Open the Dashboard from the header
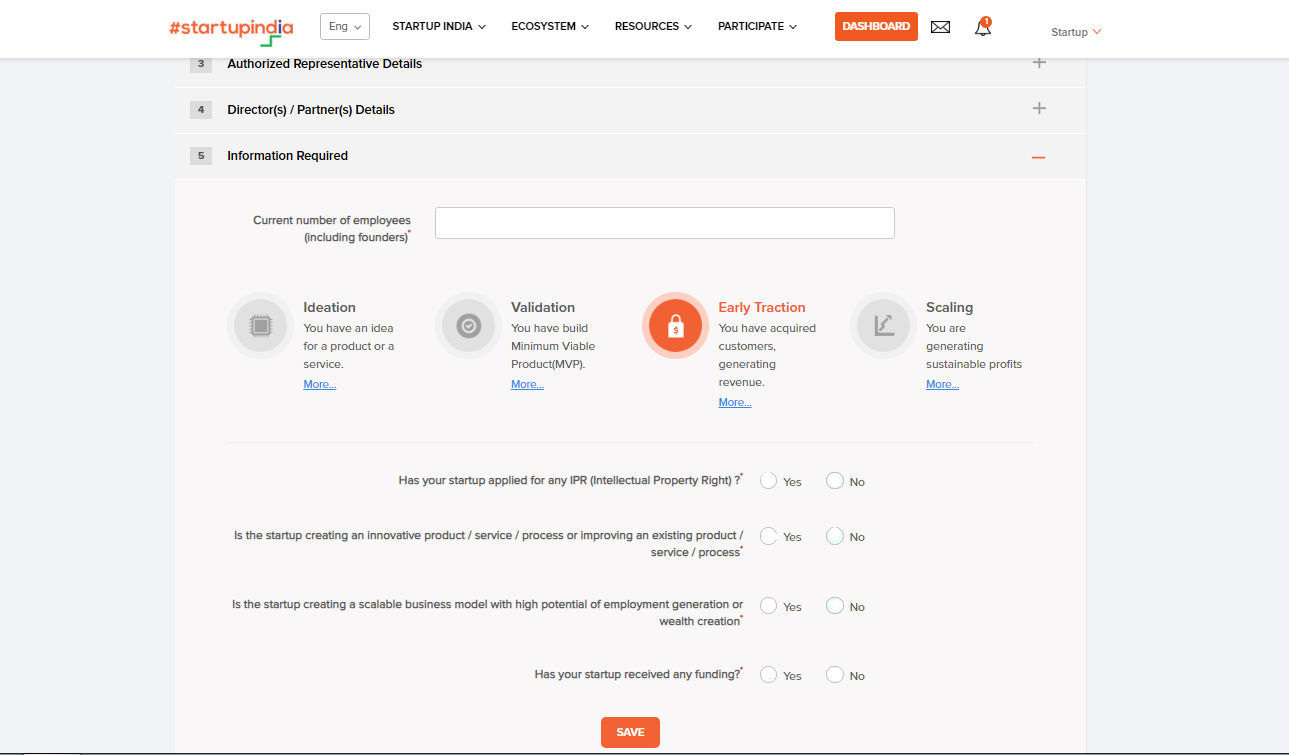This screenshot has width=1289, height=755. coord(875,26)
